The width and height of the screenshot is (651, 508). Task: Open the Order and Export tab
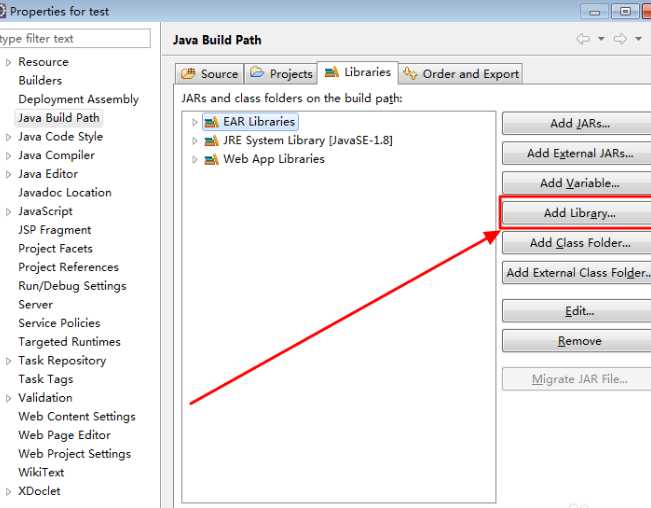(460, 74)
